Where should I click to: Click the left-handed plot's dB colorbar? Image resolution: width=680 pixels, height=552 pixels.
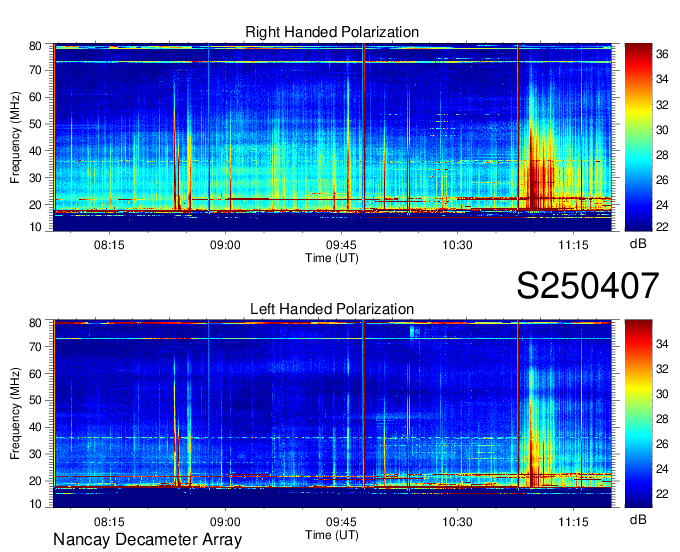pyautogui.click(x=638, y=414)
